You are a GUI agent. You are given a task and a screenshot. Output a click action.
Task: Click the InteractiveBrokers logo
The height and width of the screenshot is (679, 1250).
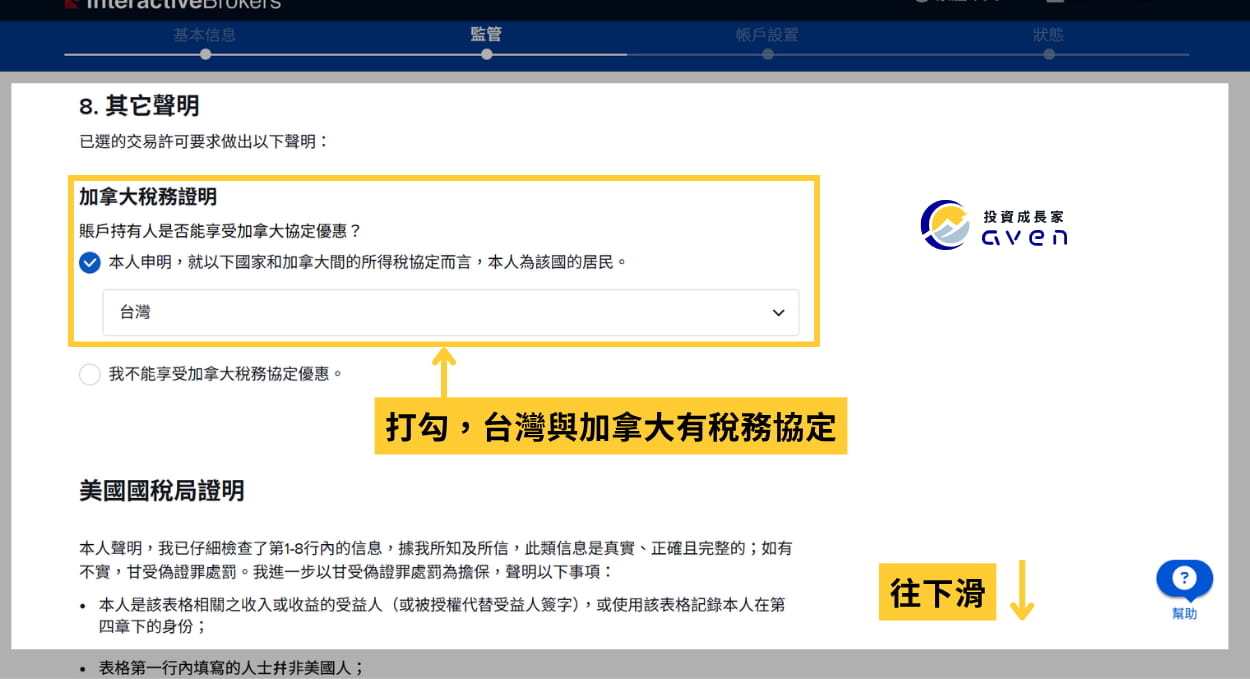click(172, 4)
